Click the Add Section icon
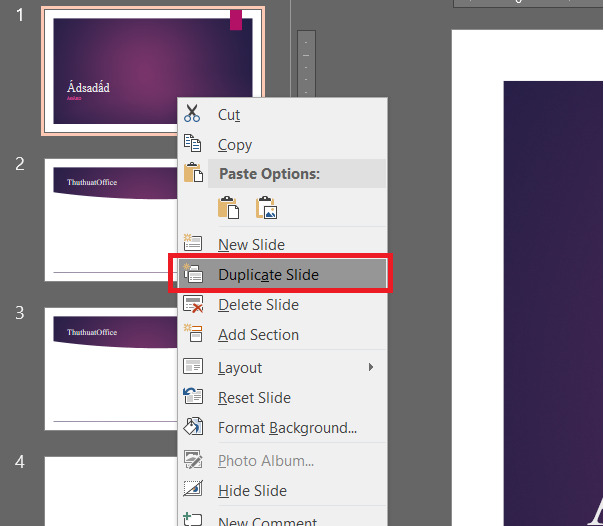The image size is (604, 526). click(x=193, y=335)
